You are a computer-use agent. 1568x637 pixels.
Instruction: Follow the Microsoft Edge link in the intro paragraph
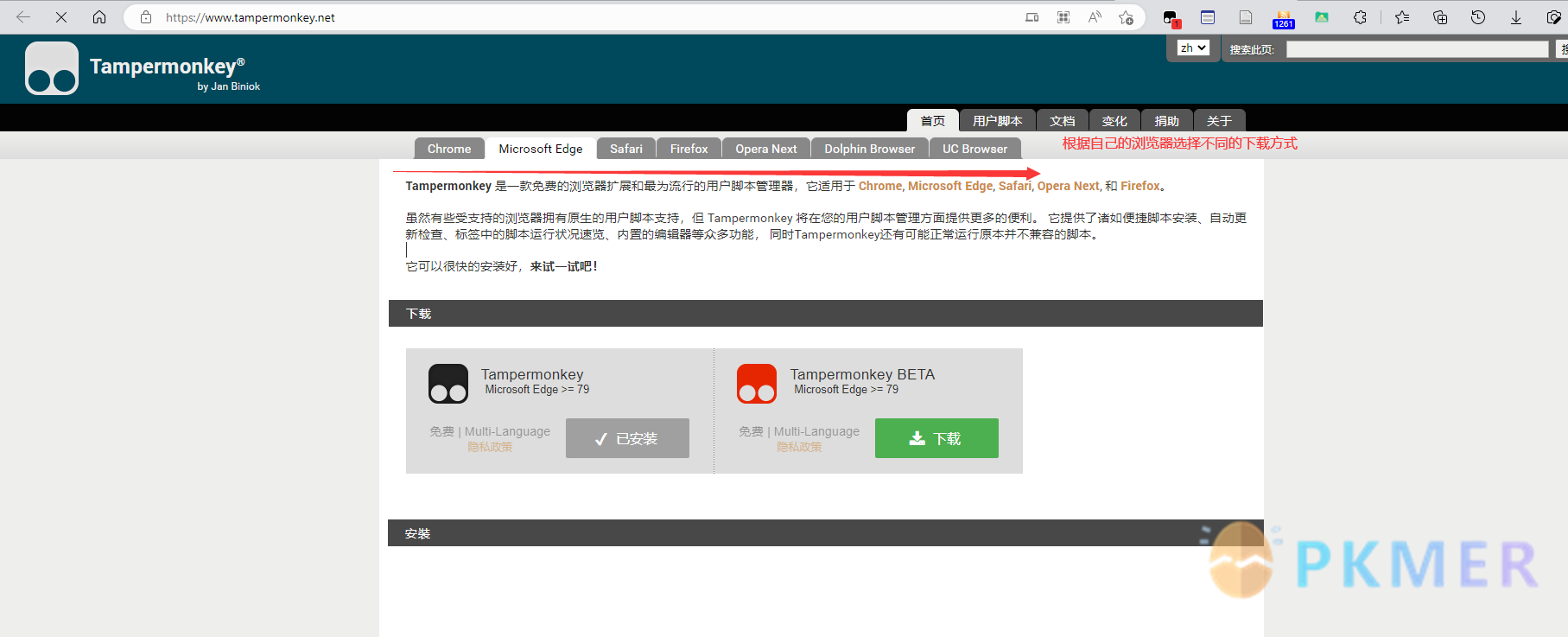(950, 186)
